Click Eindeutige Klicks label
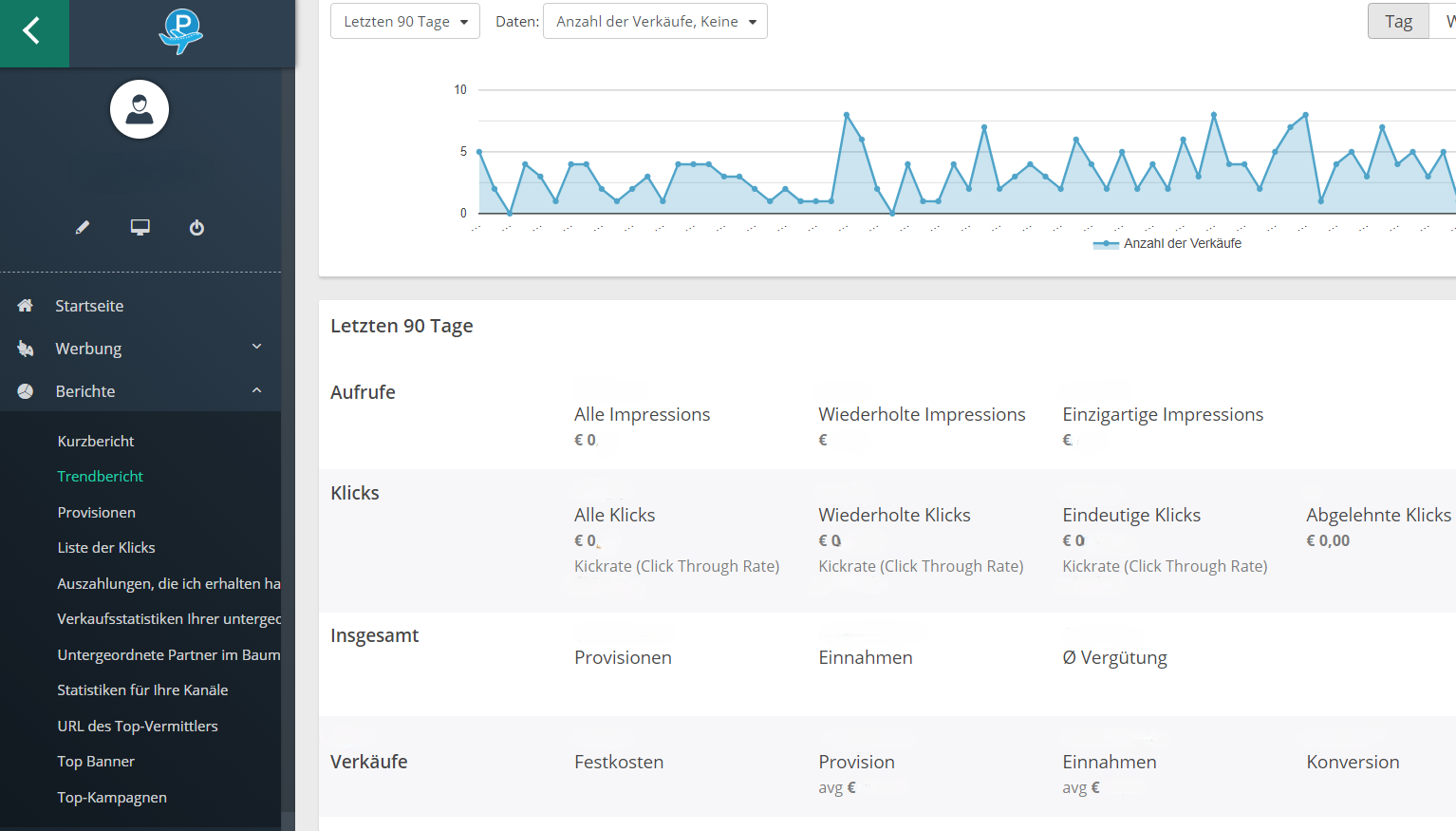This screenshot has height=831, width=1456. tap(1131, 515)
